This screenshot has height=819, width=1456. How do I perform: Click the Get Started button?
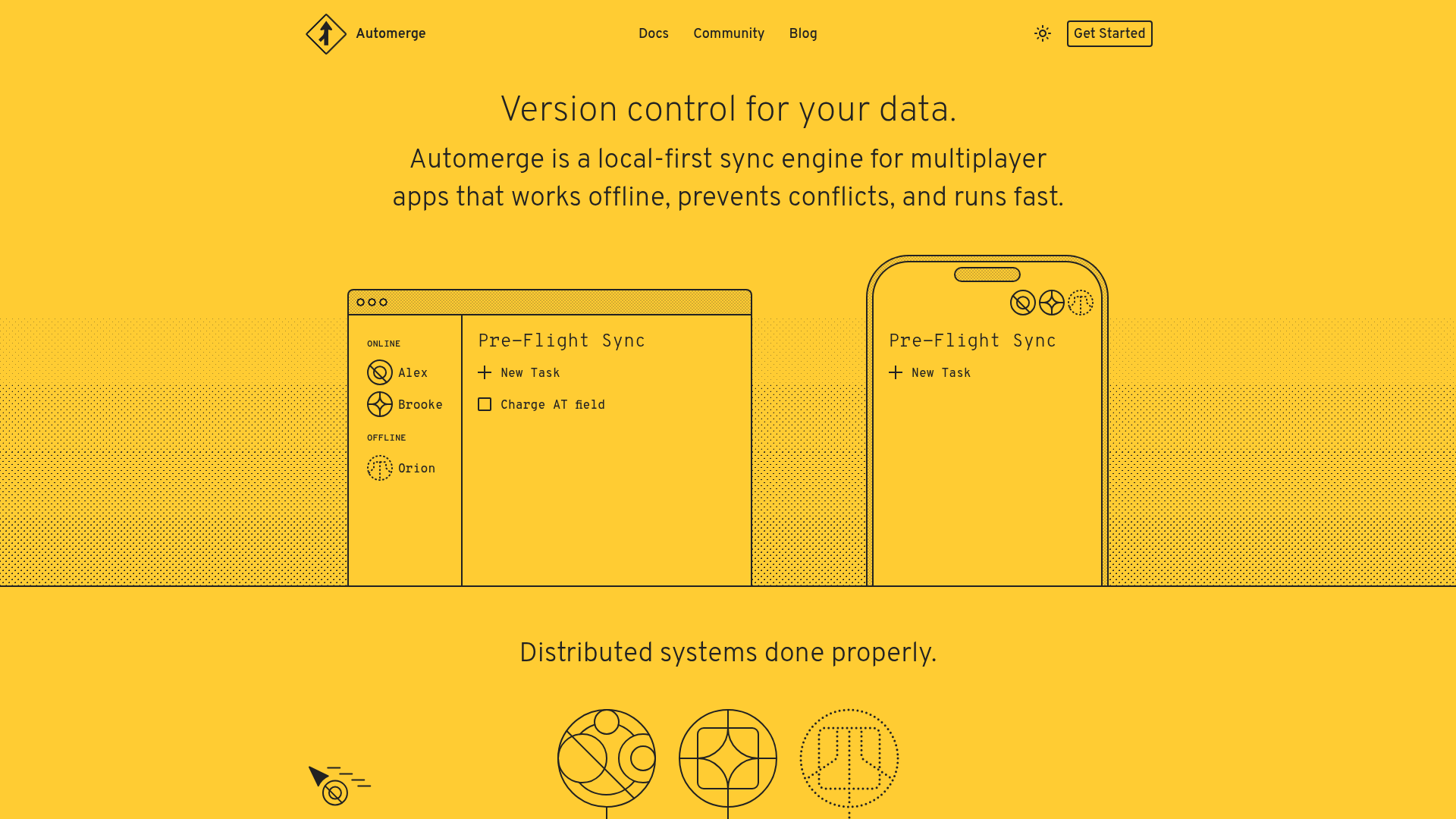click(x=1109, y=33)
